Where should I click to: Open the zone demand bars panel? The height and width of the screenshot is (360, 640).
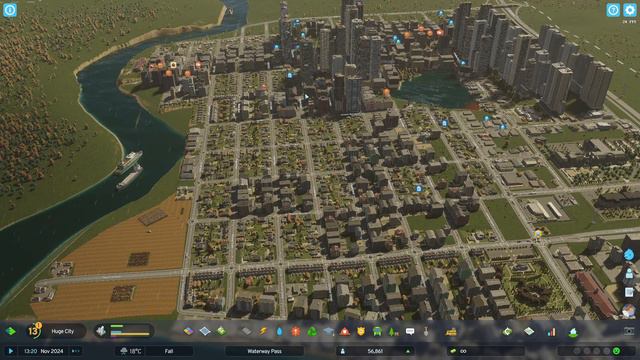[124, 331]
